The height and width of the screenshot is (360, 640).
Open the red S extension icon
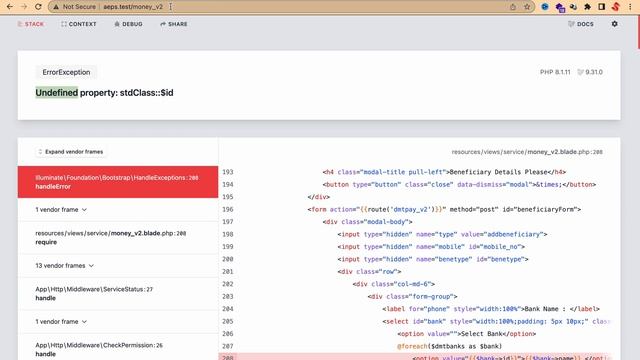coord(616,7)
